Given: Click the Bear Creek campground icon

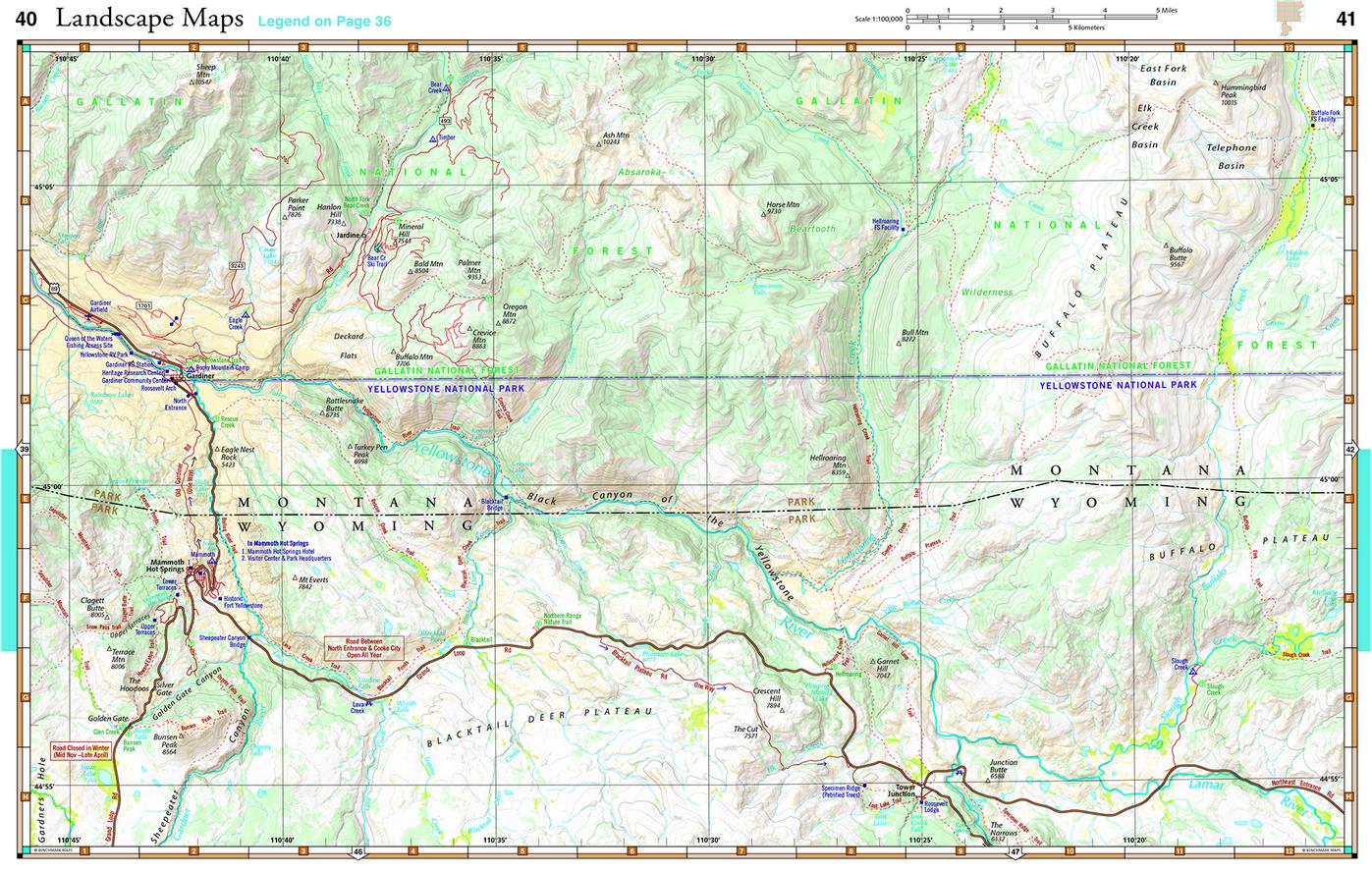Looking at the screenshot, I should (x=447, y=89).
